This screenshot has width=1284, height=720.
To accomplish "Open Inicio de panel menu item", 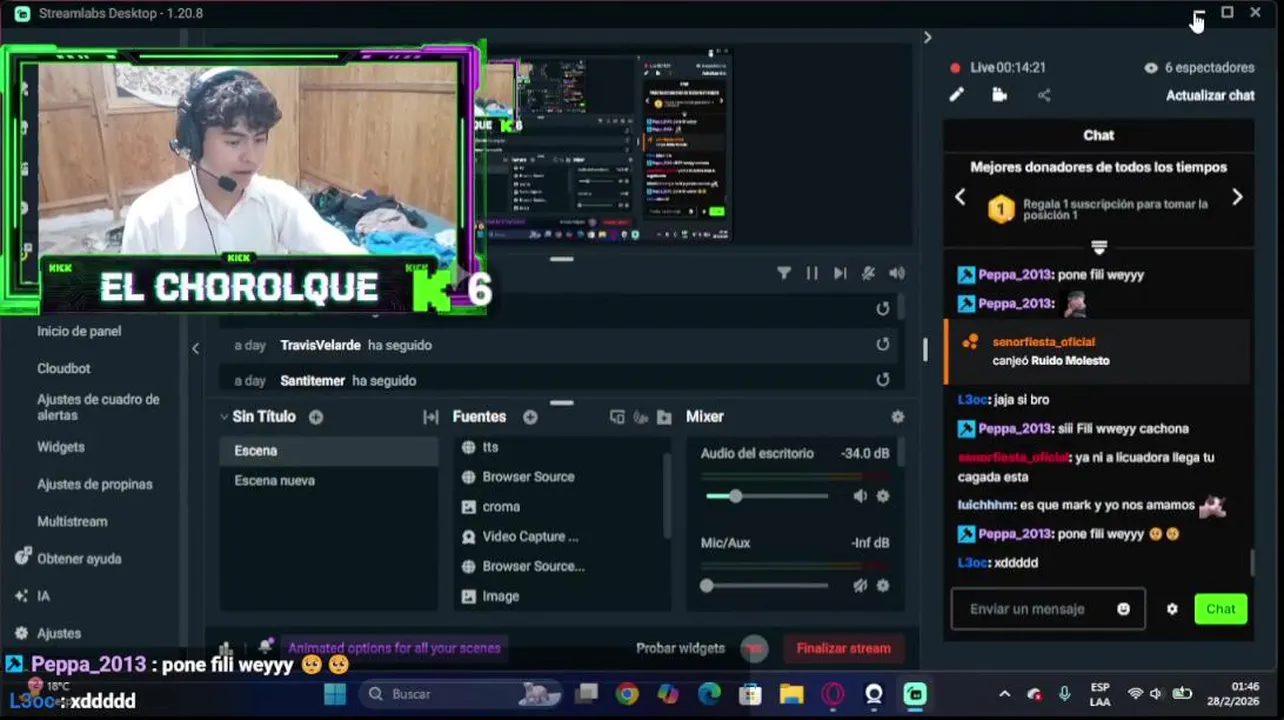I will pos(79,331).
